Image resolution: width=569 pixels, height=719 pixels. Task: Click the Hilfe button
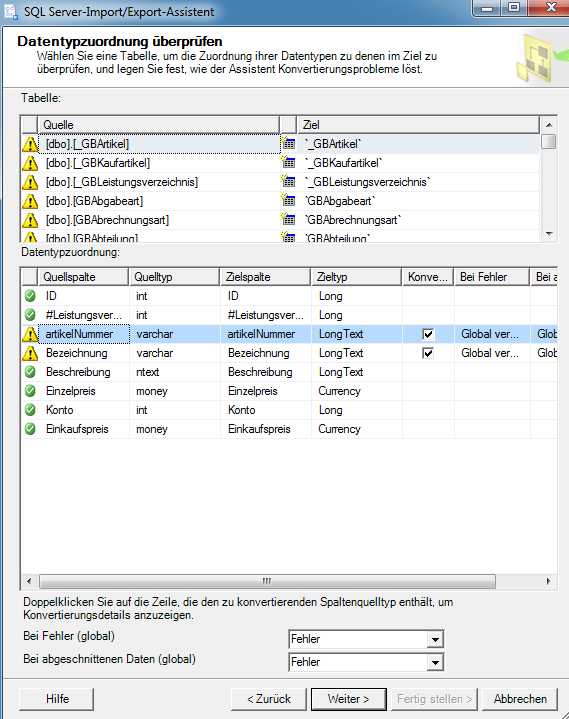coord(56,699)
